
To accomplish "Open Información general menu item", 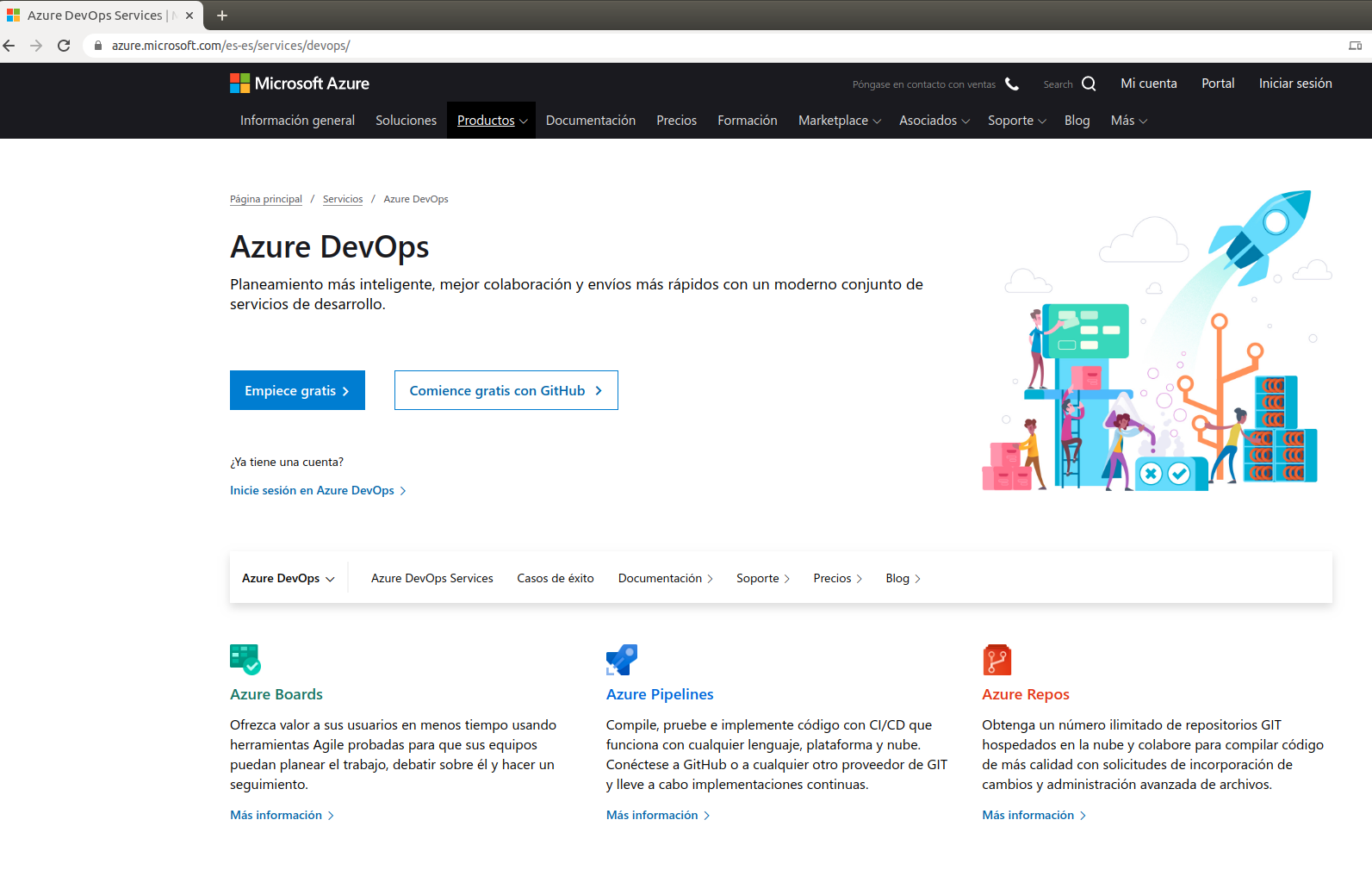I will [x=297, y=121].
